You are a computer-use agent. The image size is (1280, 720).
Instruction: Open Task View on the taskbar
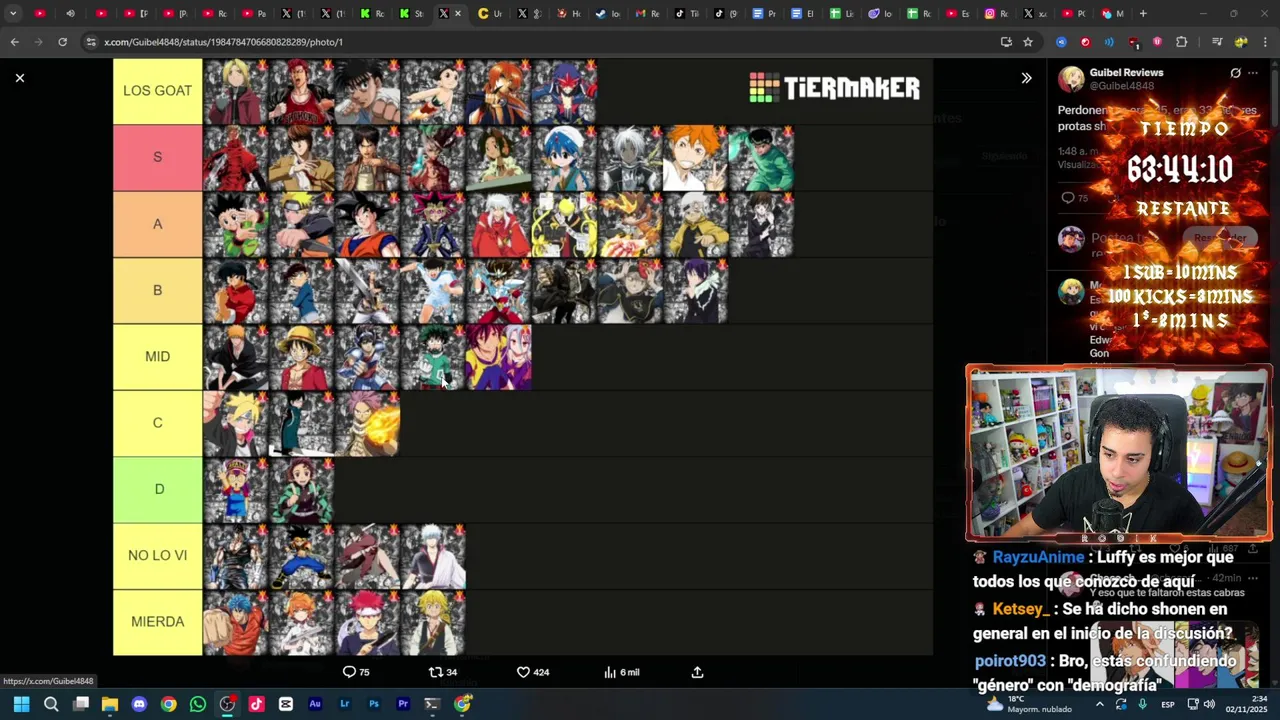81,704
